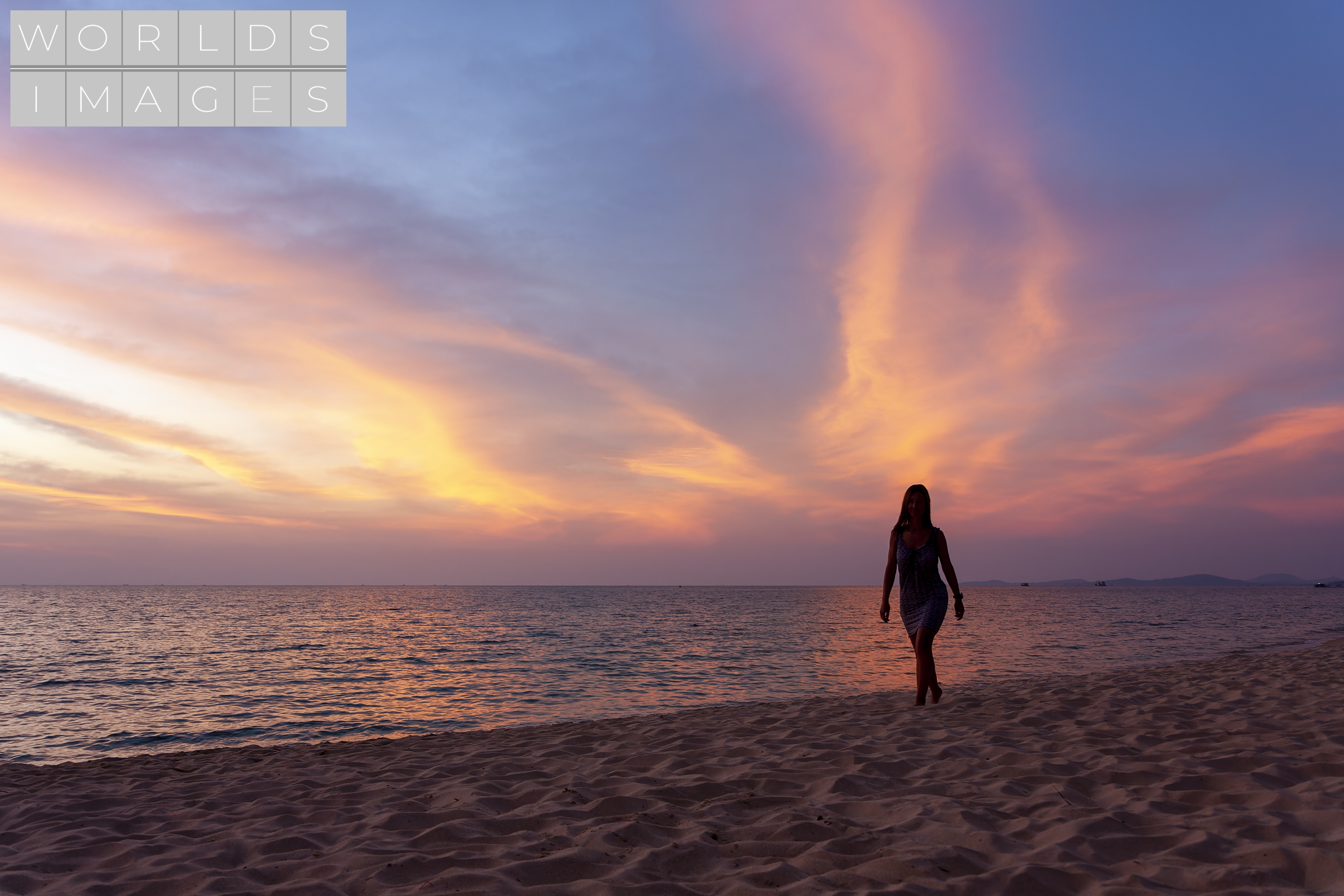Click the W tile in the logo
The height and width of the screenshot is (896, 1344).
(x=38, y=38)
